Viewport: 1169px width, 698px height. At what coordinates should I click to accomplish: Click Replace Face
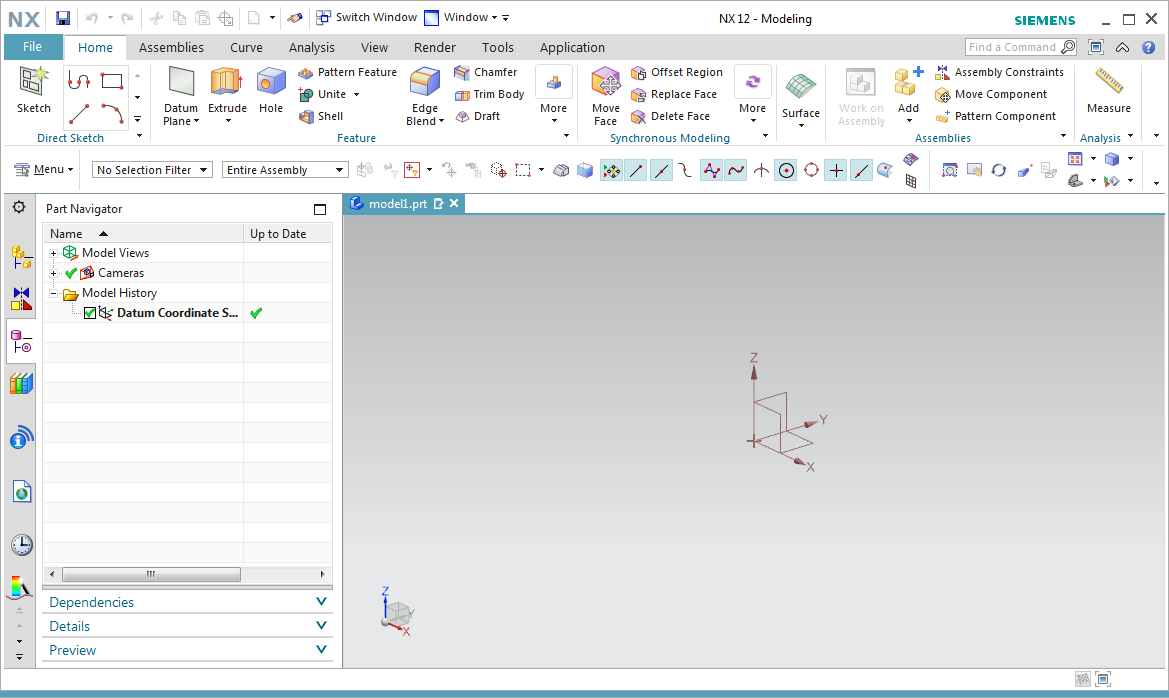[x=674, y=94]
